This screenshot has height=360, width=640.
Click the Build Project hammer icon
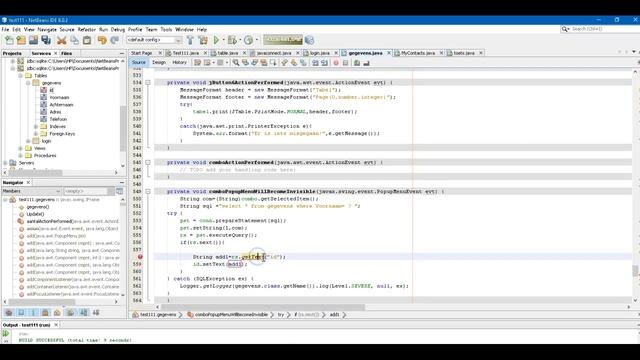pos(190,40)
